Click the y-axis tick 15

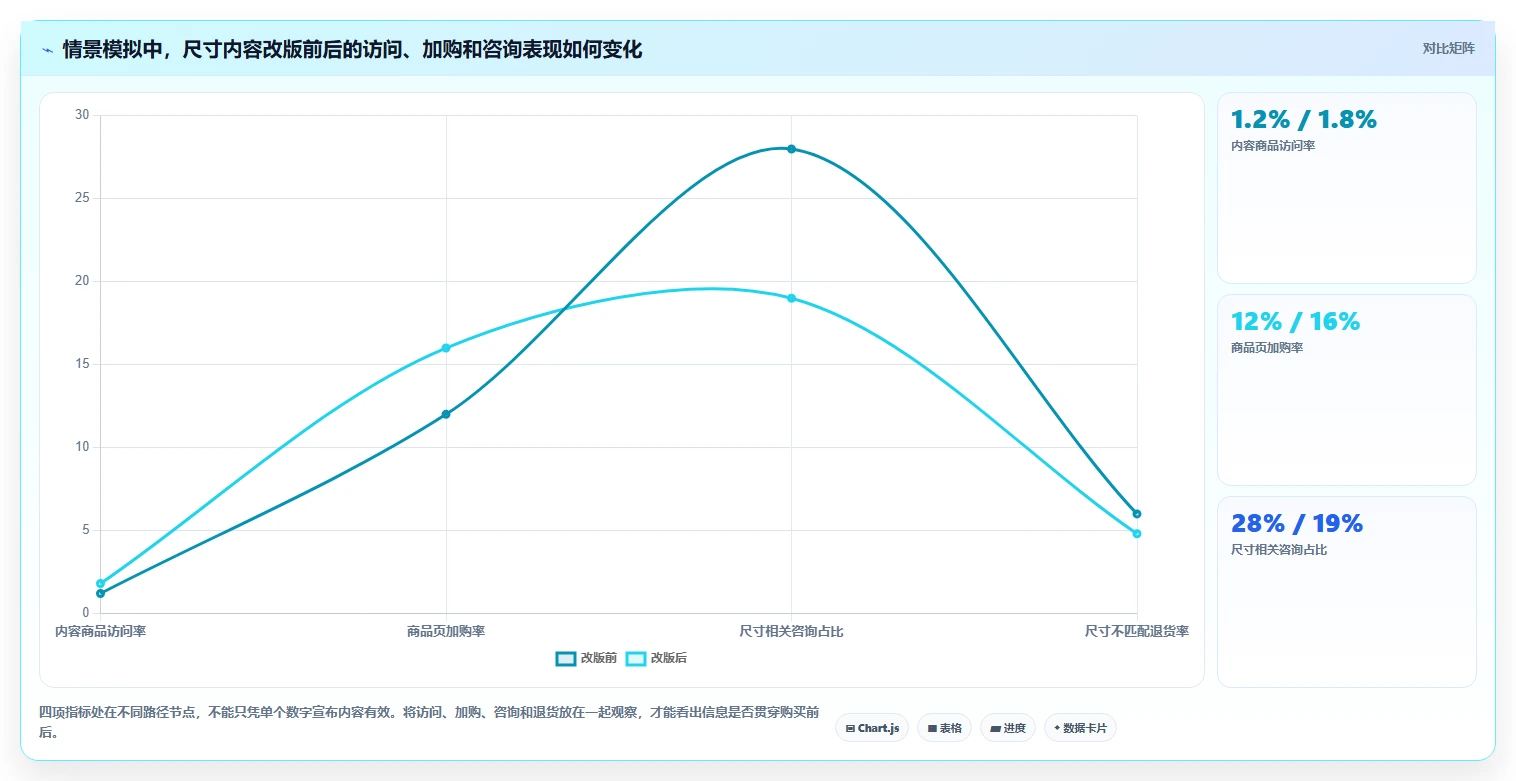(x=82, y=364)
